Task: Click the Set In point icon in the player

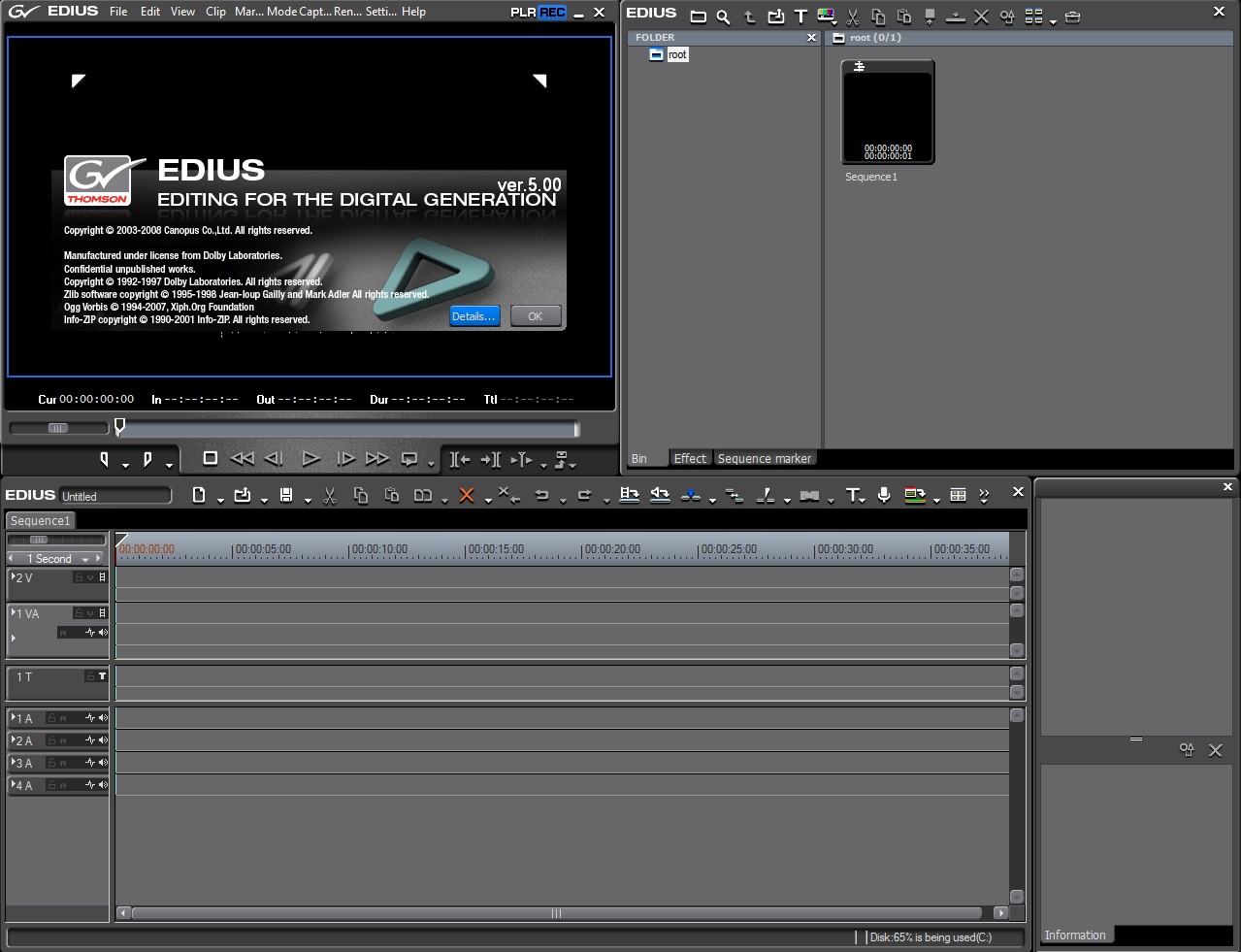Action: coord(105,459)
